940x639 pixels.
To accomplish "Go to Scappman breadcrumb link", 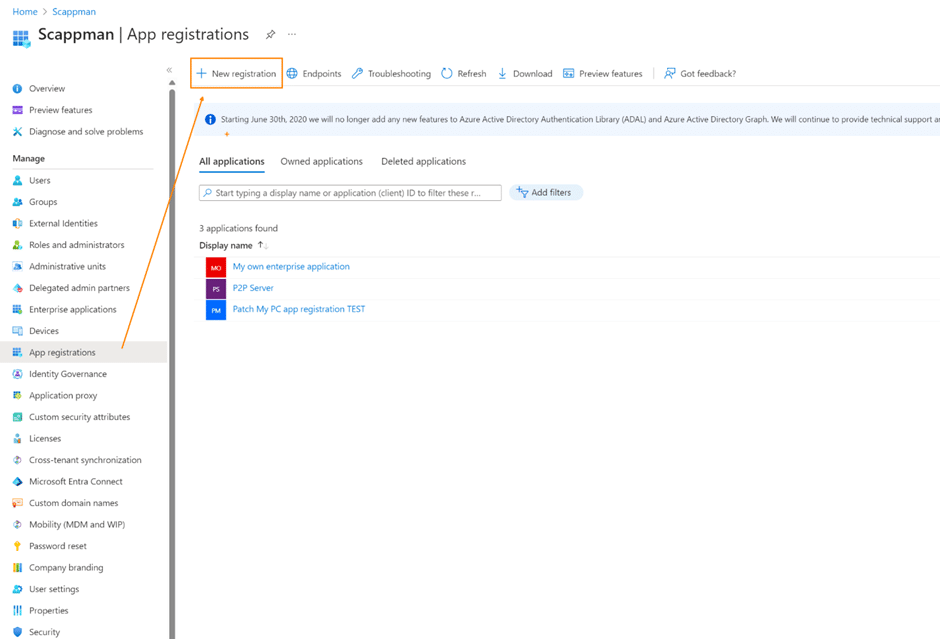I will pyautogui.click(x=74, y=11).
